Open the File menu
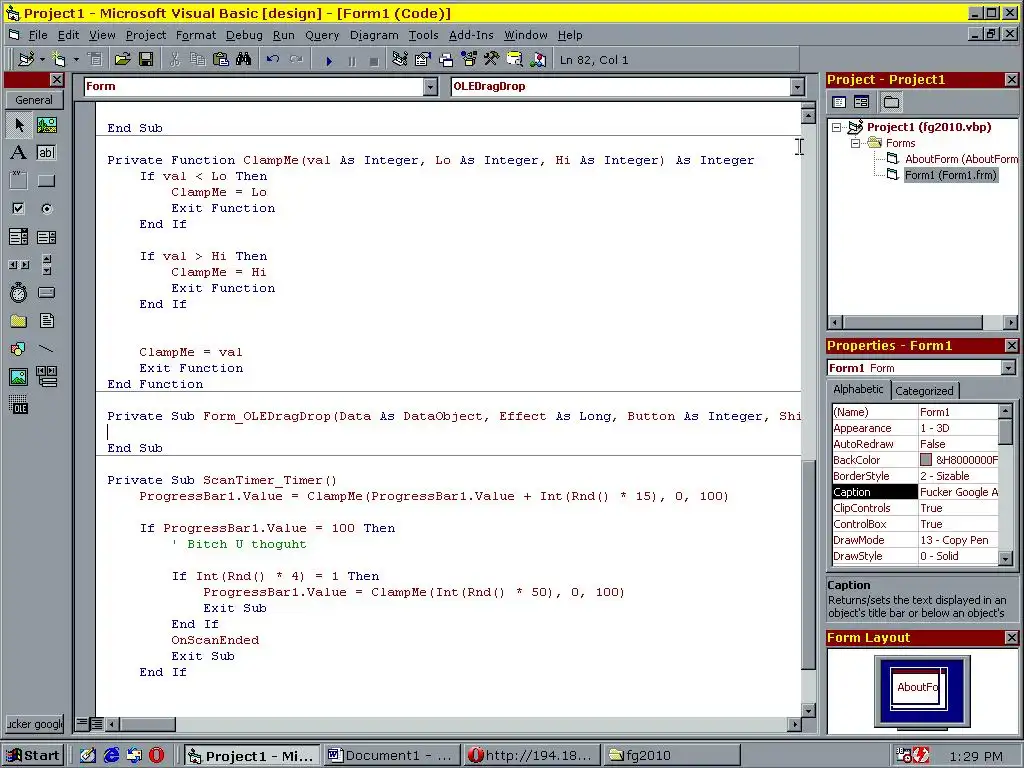Screen dimensions: 1024x768 (38, 35)
